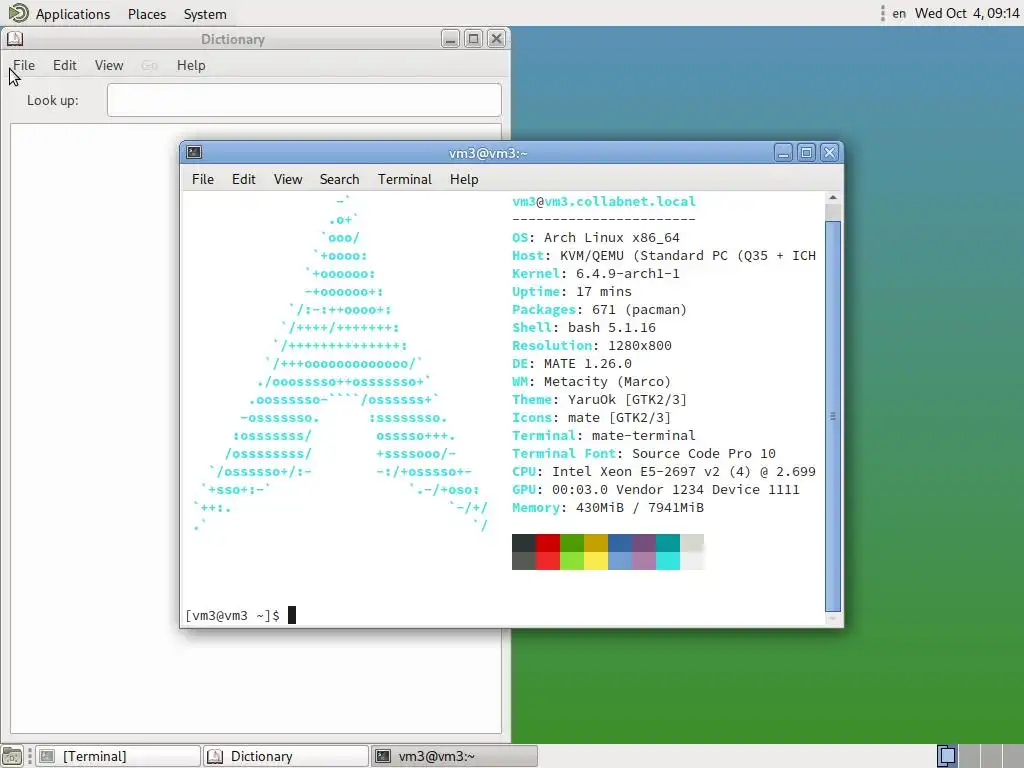Click the en keyboard layout indicator
Screen dimensions: 1024x768
coord(899,13)
